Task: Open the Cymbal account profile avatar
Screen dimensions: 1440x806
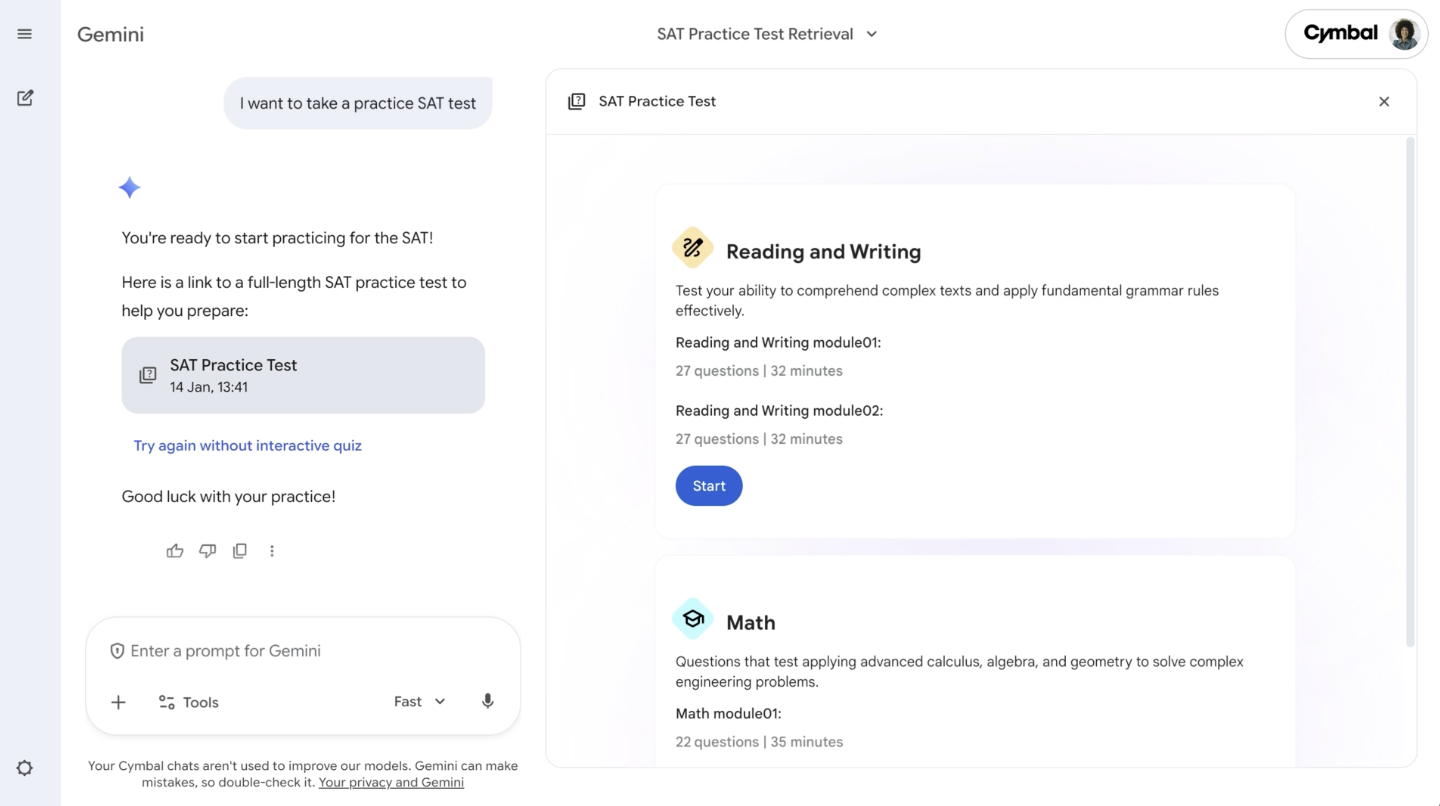Action: point(1404,34)
